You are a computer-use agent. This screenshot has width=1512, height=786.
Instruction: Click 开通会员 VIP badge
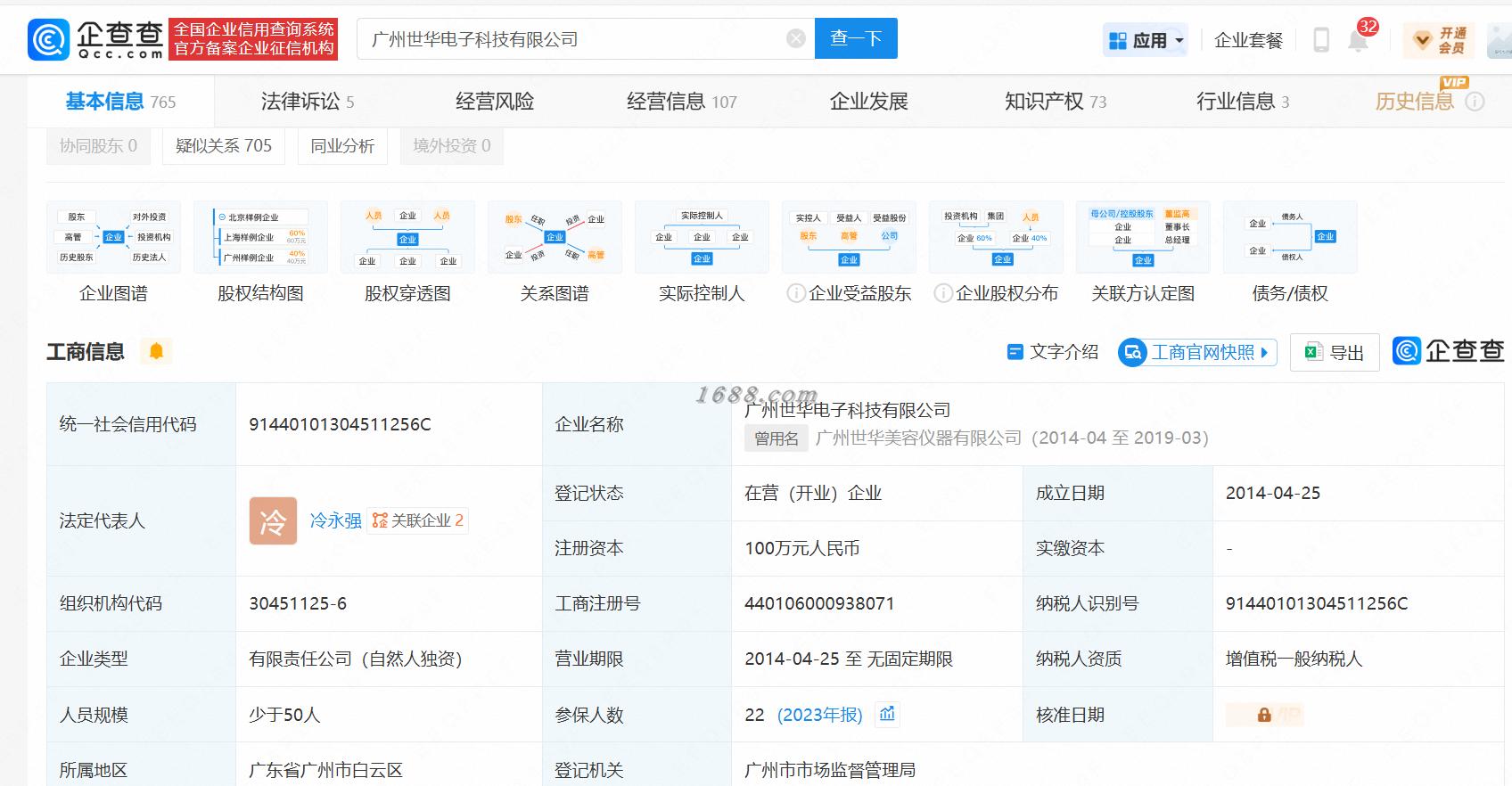[x=1439, y=40]
